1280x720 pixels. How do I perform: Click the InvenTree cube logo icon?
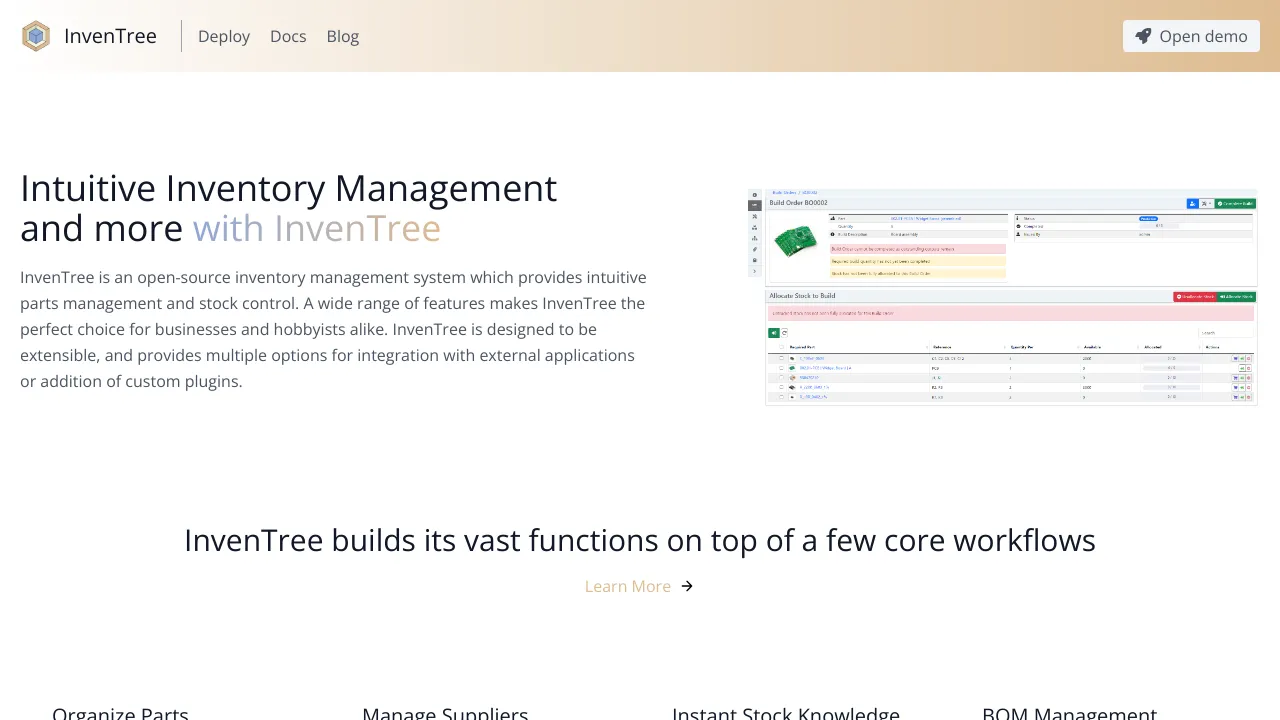[x=36, y=36]
